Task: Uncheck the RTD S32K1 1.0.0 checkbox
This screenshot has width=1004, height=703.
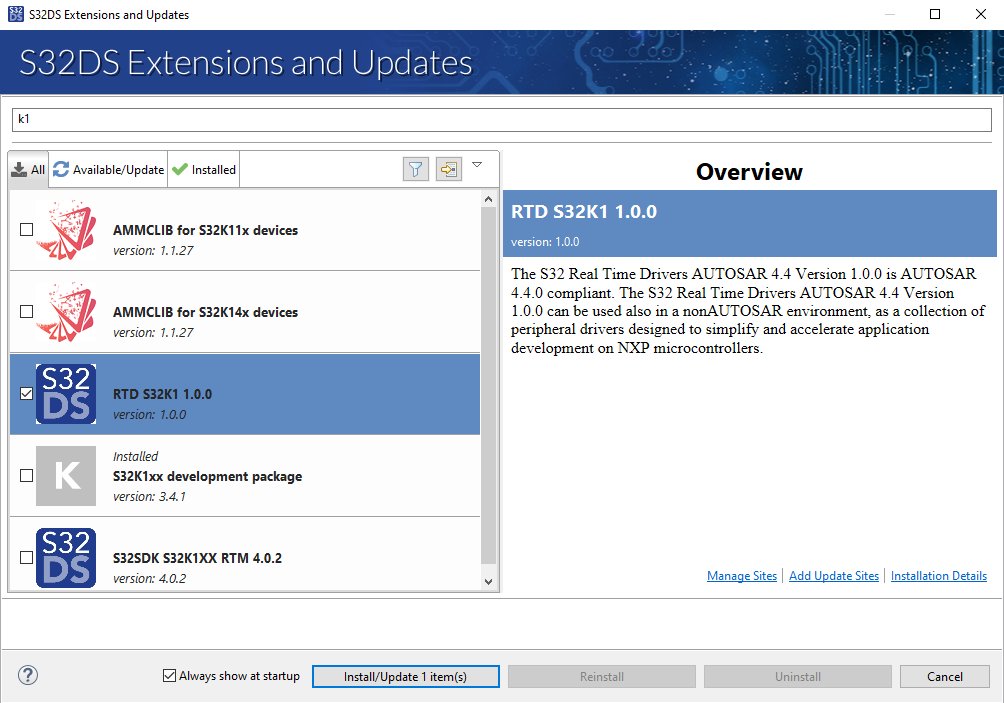Action: [27, 394]
